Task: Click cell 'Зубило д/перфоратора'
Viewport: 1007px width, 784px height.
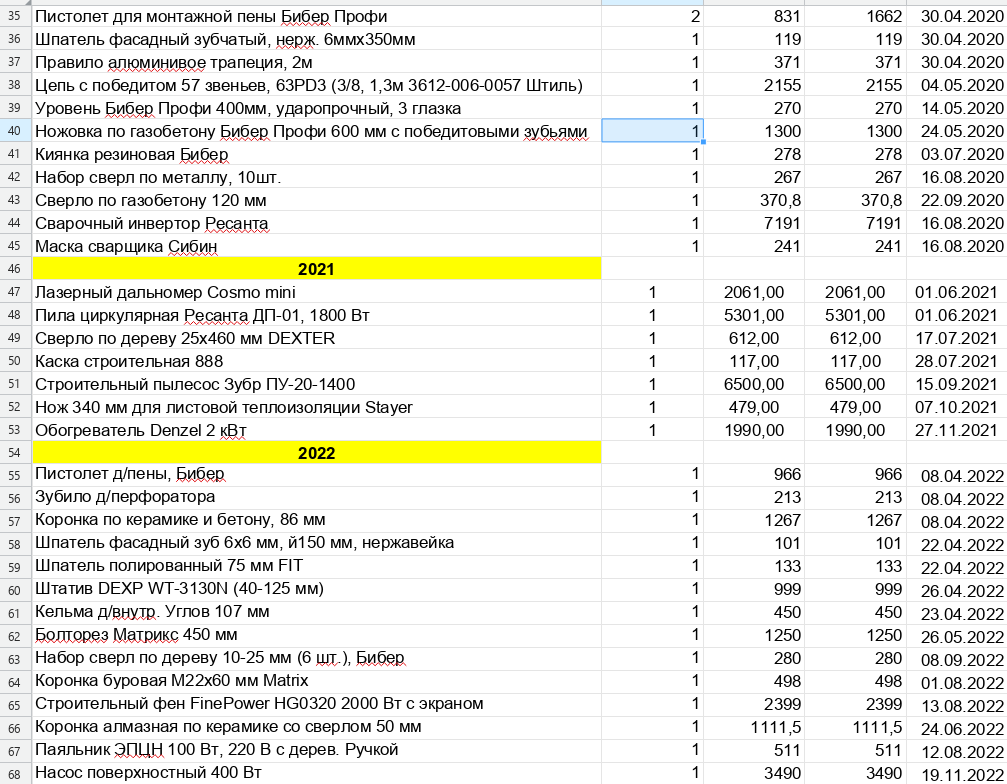Action: coord(317,497)
